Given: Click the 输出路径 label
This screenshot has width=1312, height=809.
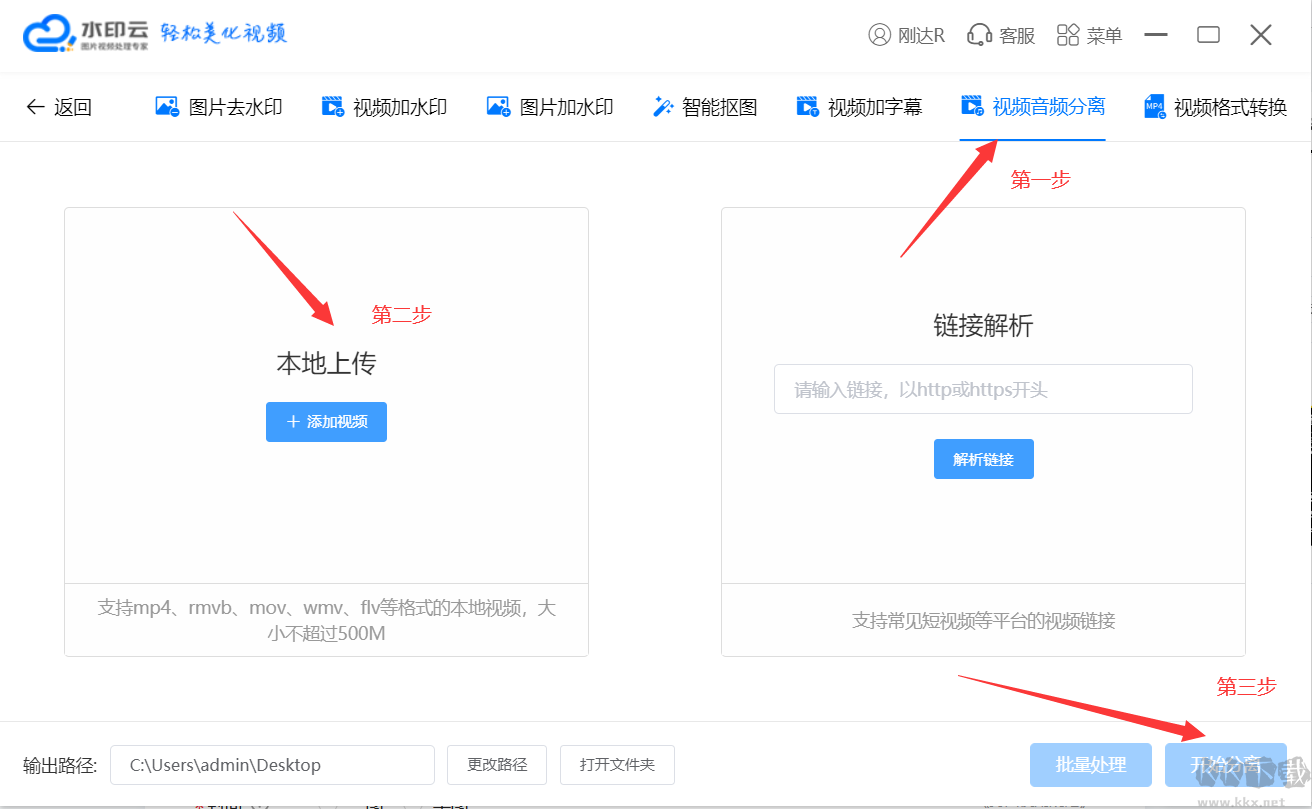Looking at the screenshot, I should pyautogui.click(x=60, y=766).
